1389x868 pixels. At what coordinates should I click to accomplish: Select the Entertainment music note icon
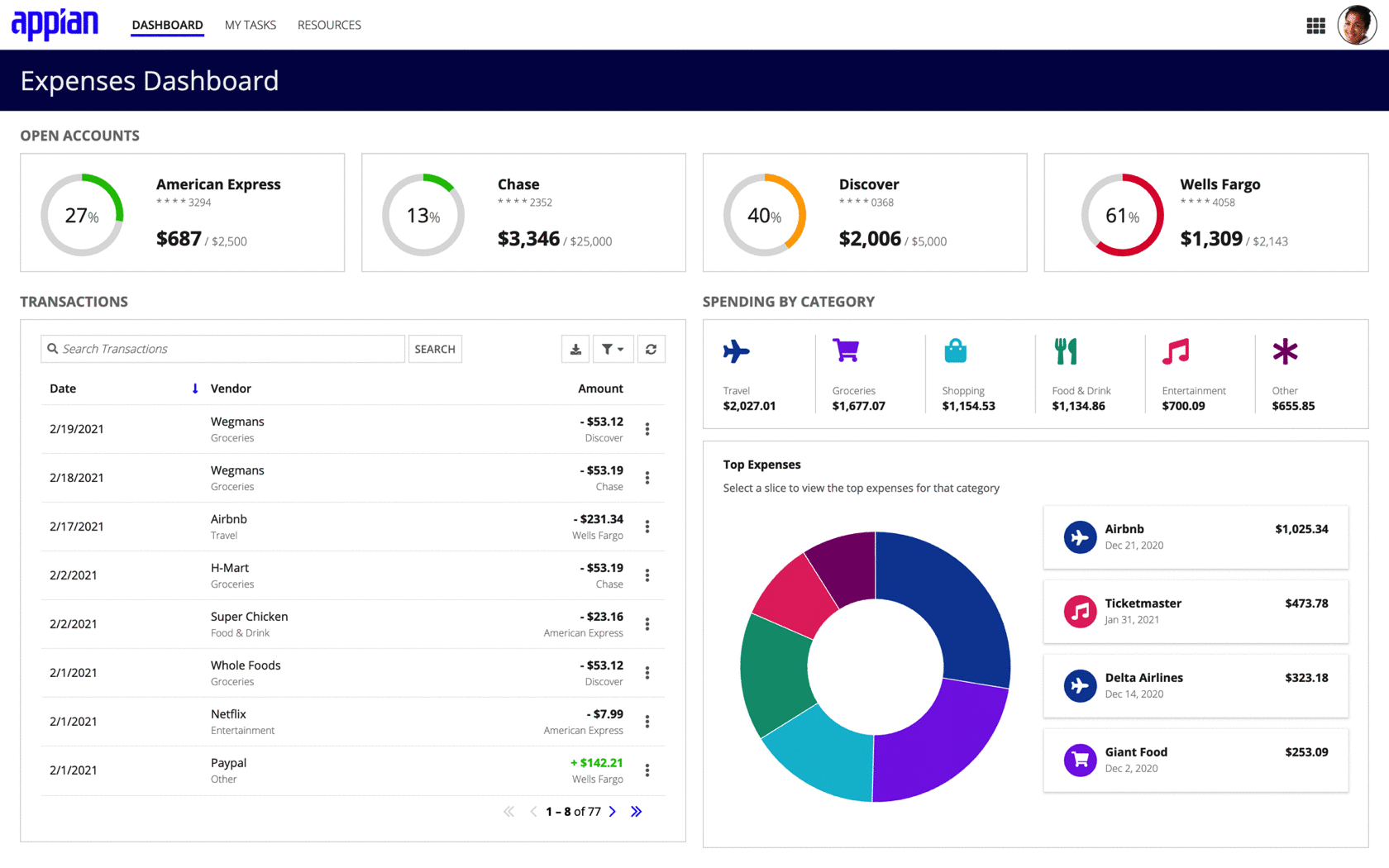1176,351
